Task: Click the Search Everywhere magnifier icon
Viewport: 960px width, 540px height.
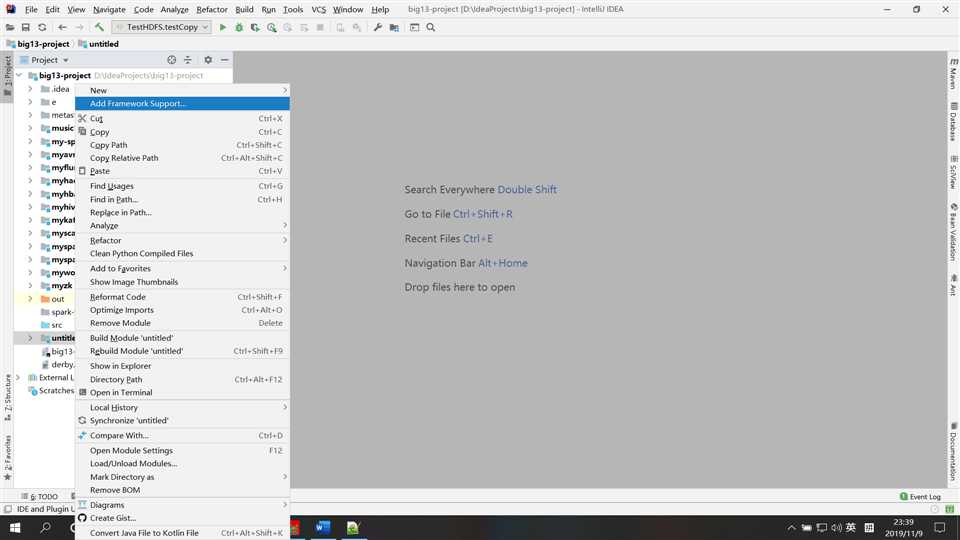Action: (431, 27)
